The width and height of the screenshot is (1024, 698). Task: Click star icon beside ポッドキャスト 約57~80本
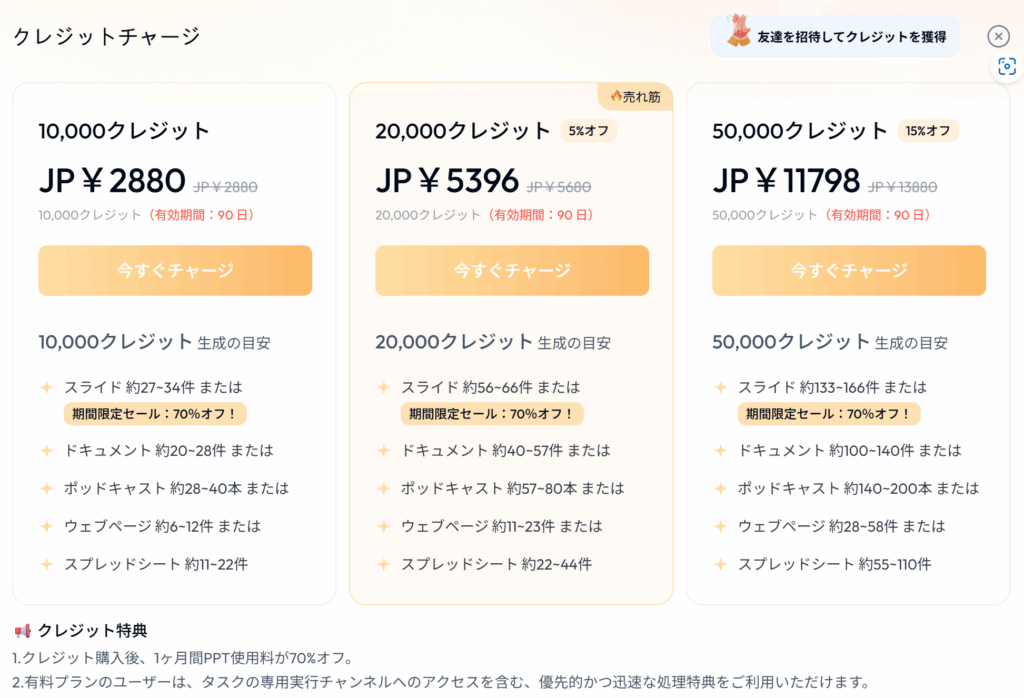[x=384, y=488]
